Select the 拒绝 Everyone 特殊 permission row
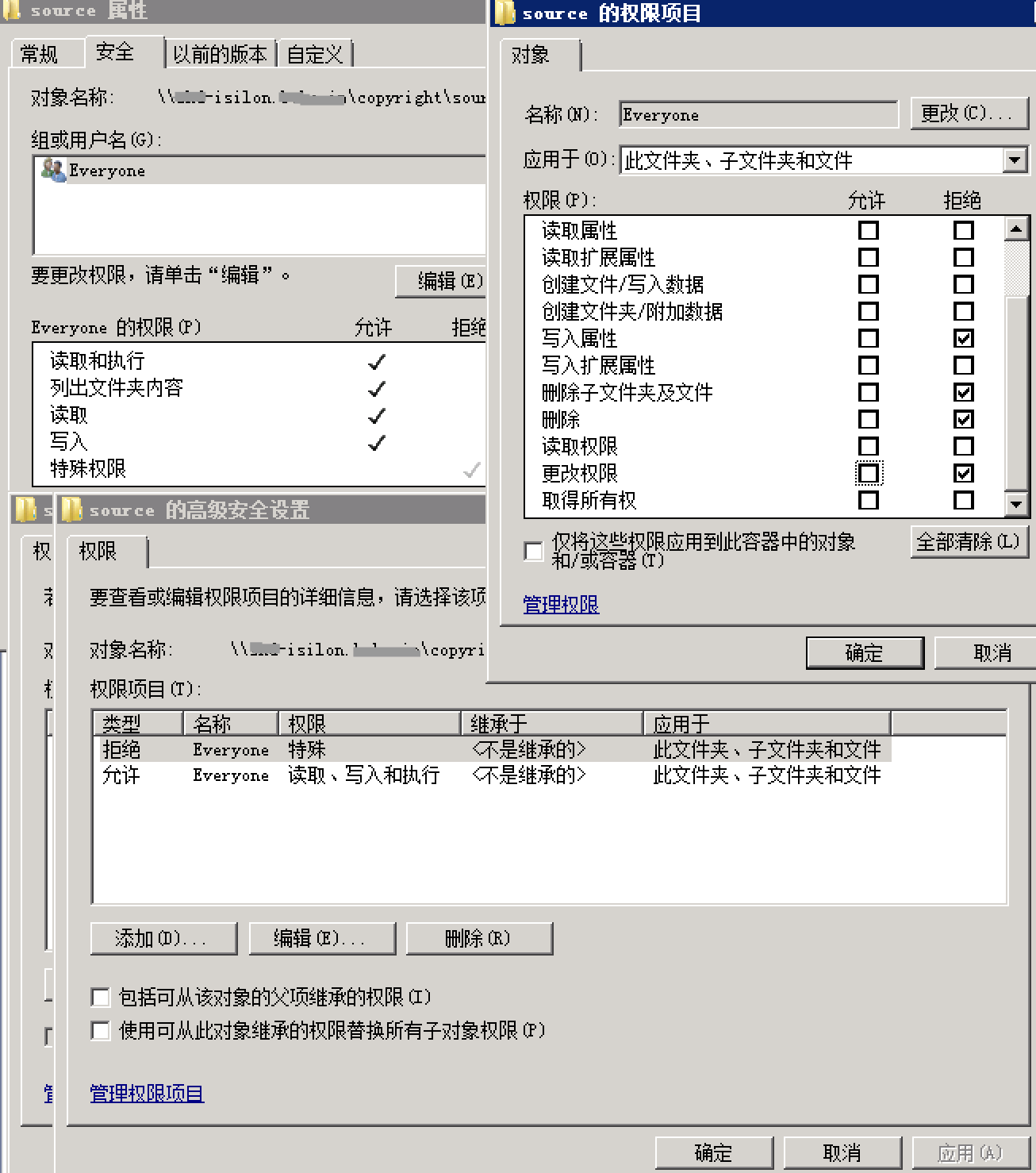1036x1173 pixels. (x=492, y=749)
